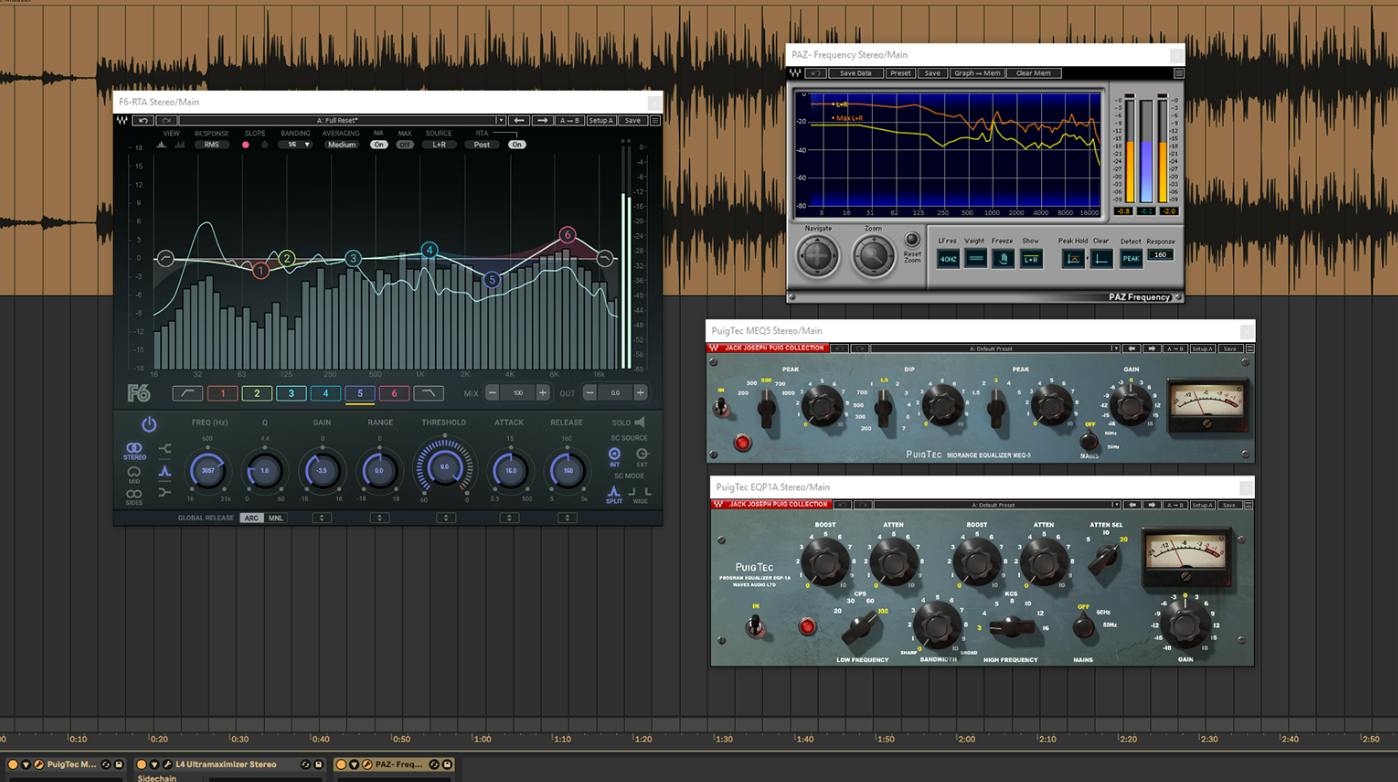Toggle the MAX Off switch in F6
Screen dimensions: 1398x782
[405, 144]
